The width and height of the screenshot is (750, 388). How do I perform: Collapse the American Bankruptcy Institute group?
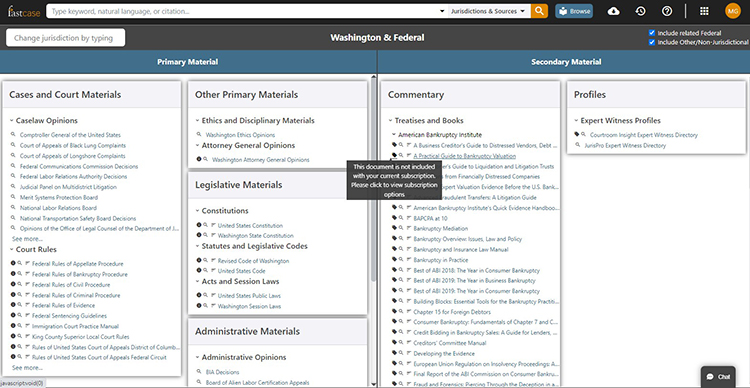(x=394, y=135)
